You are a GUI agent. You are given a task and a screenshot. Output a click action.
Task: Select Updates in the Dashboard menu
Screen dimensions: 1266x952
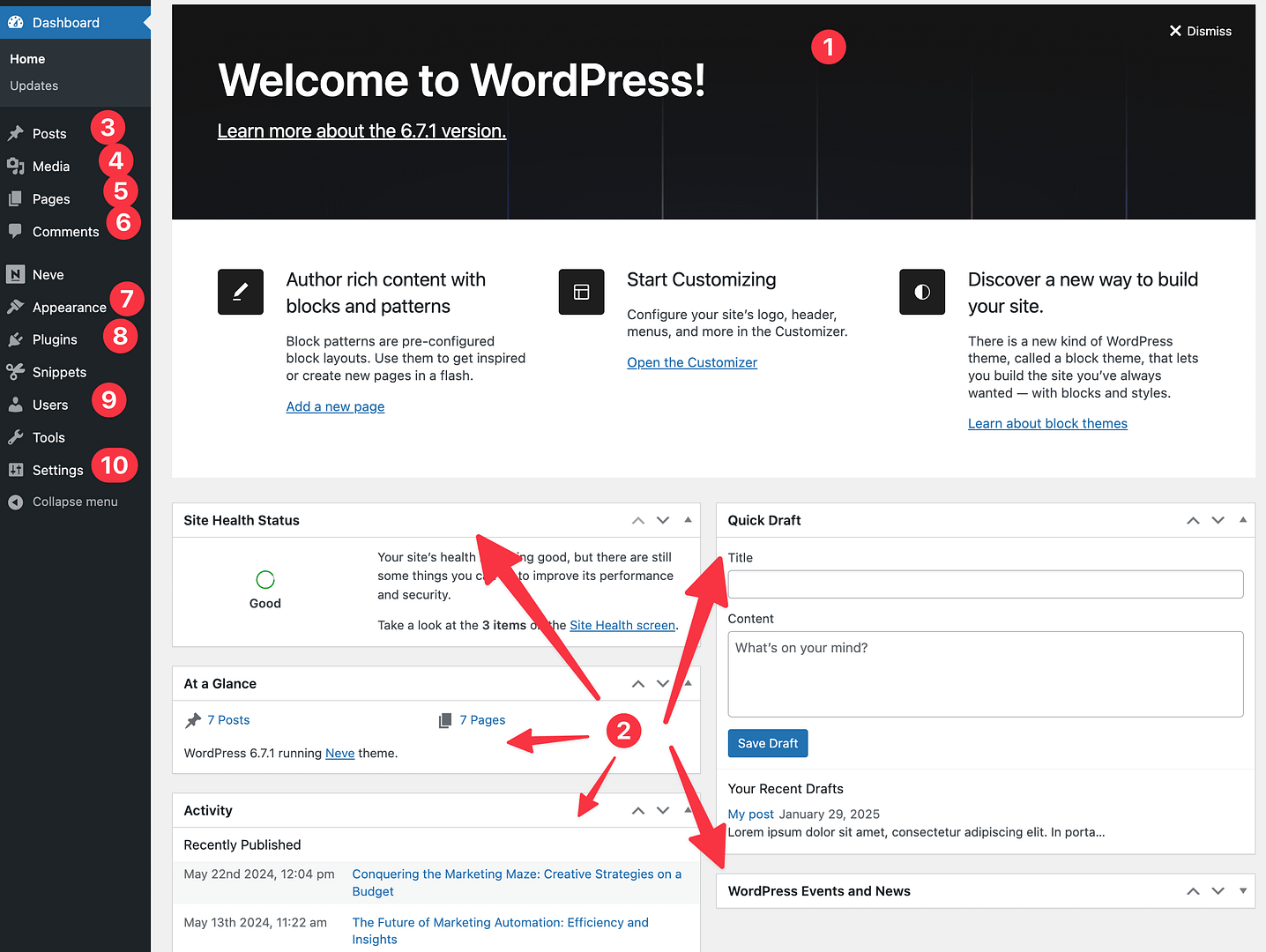click(x=34, y=86)
